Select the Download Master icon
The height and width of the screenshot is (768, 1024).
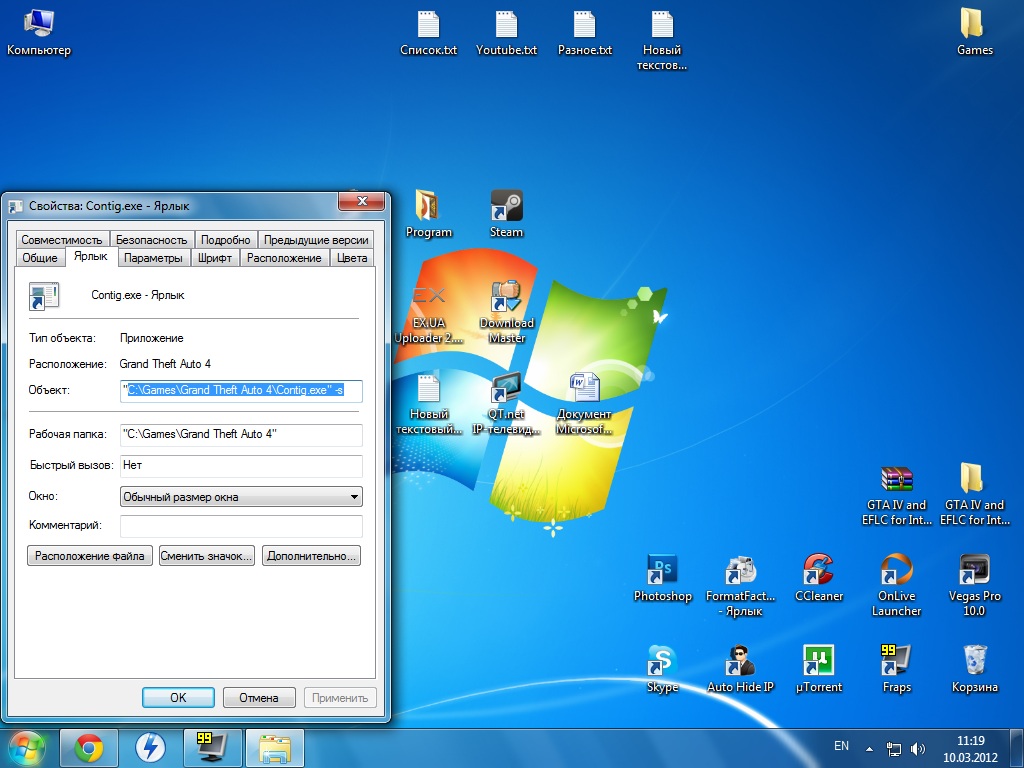(x=506, y=300)
